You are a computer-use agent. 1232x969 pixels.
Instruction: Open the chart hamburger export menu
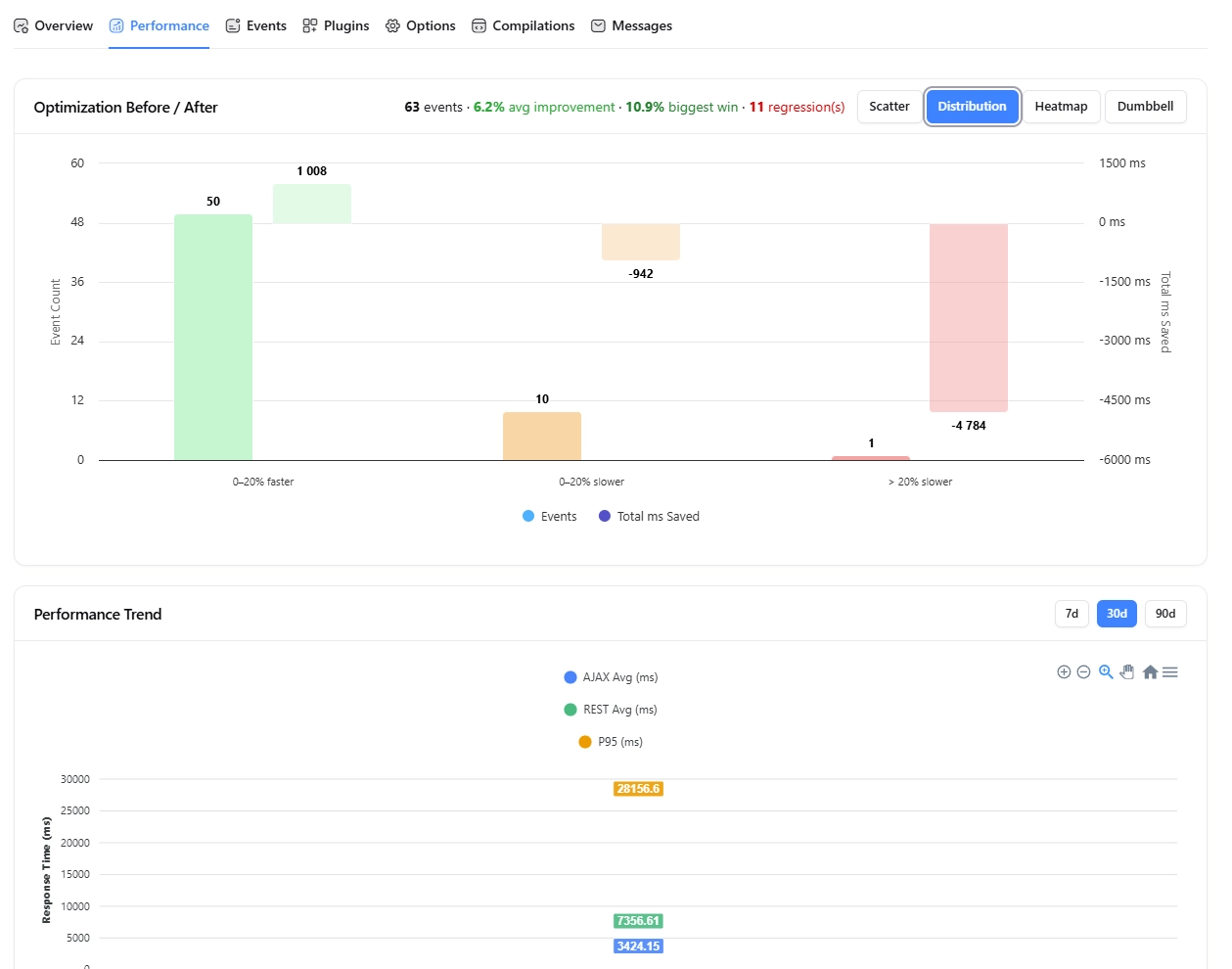point(1170,672)
